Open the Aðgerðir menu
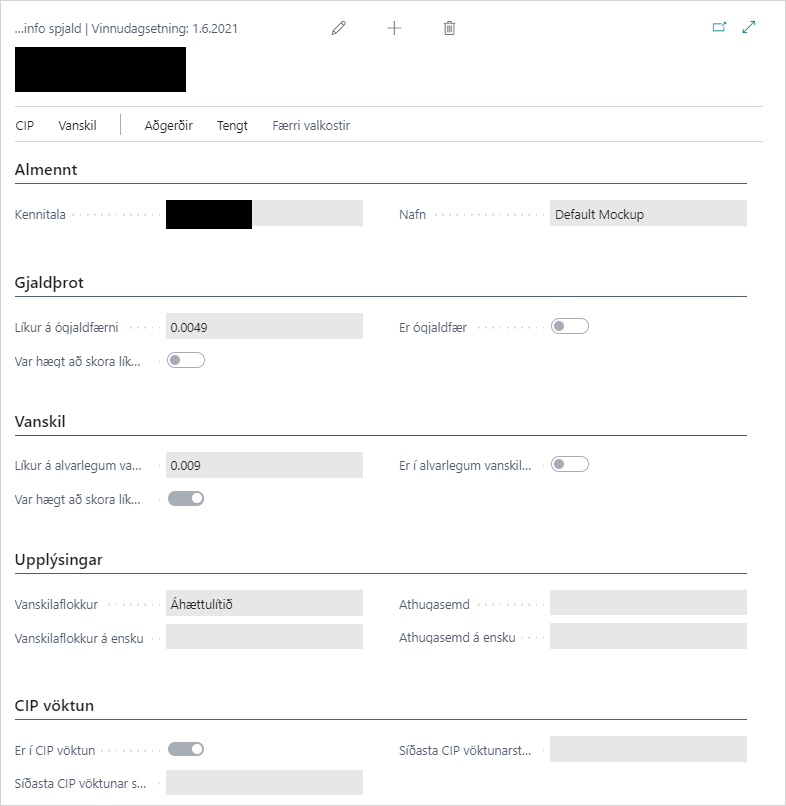Image resolution: width=786 pixels, height=806 pixels. (x=168, y=125)
